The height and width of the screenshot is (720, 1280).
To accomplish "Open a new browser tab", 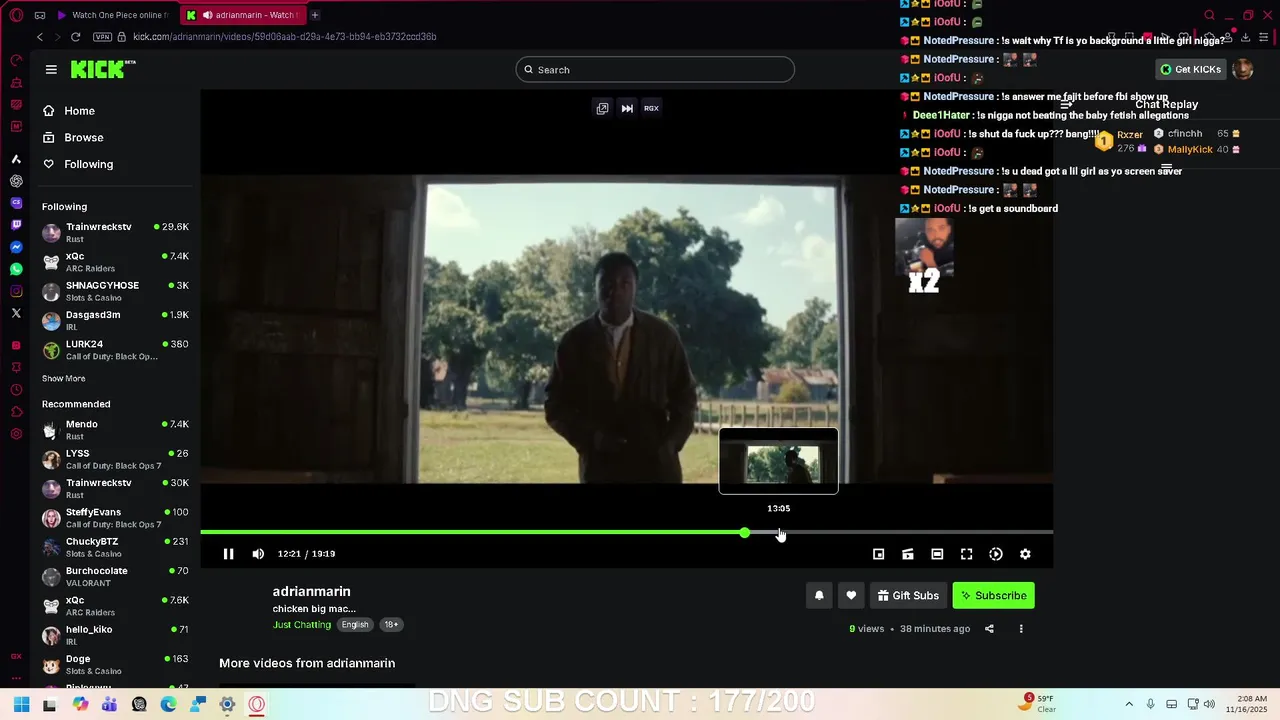I will [x=315, y=15].
